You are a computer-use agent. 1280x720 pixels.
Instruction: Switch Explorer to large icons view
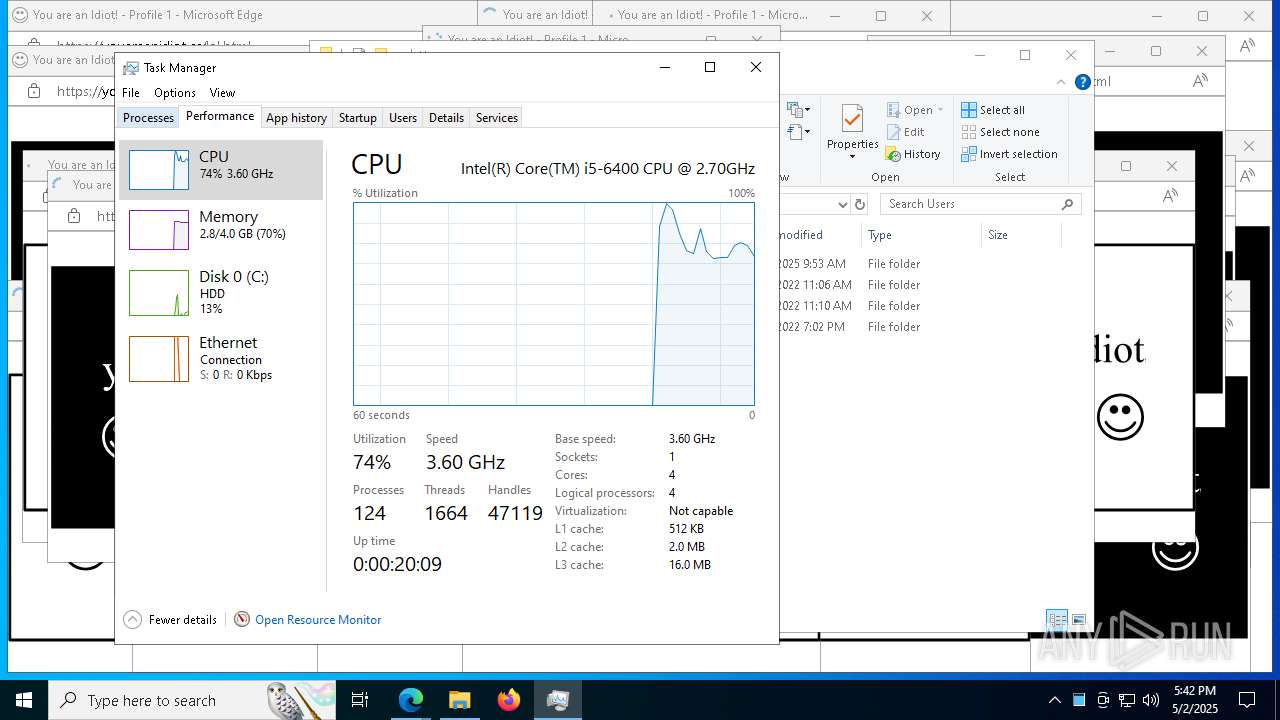(1078, 619)
